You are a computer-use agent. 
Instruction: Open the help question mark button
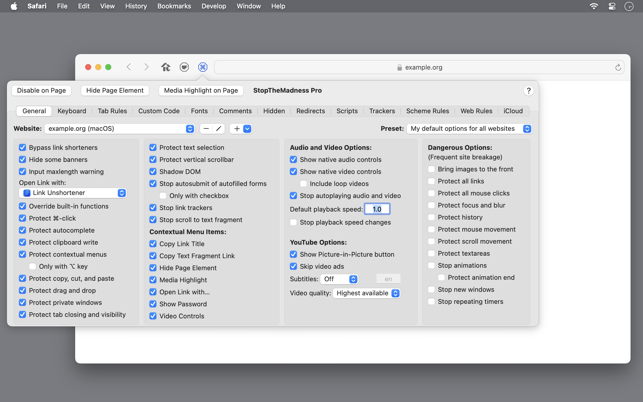528,91
